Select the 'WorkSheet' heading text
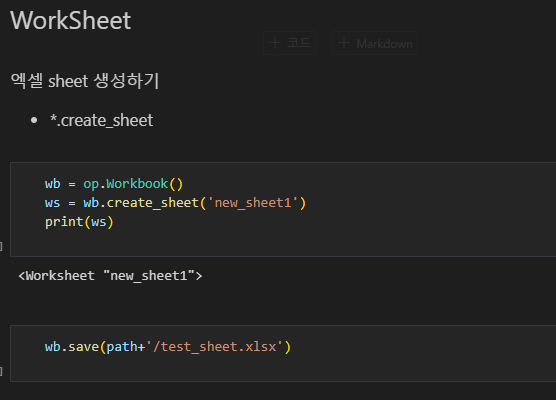 71,21
